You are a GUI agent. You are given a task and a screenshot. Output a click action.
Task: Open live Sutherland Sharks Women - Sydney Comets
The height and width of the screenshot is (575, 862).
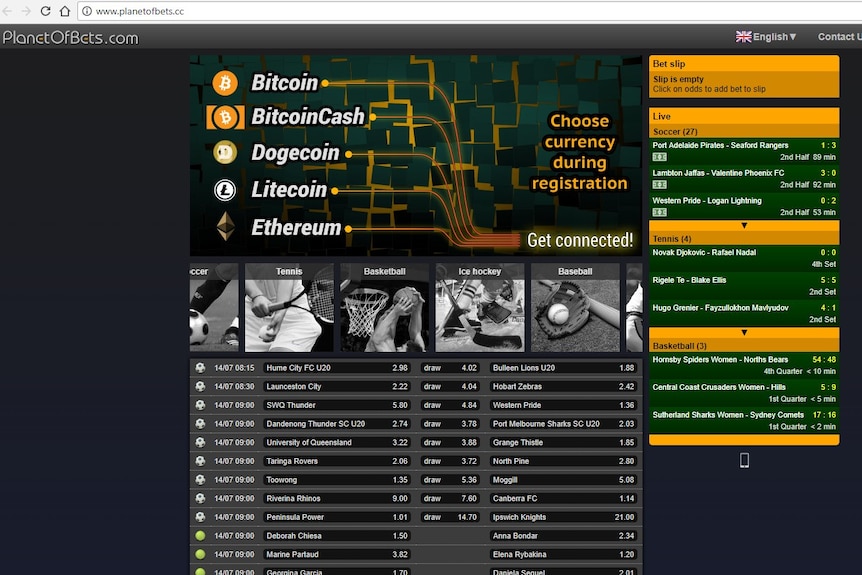(x=744, y=421)
